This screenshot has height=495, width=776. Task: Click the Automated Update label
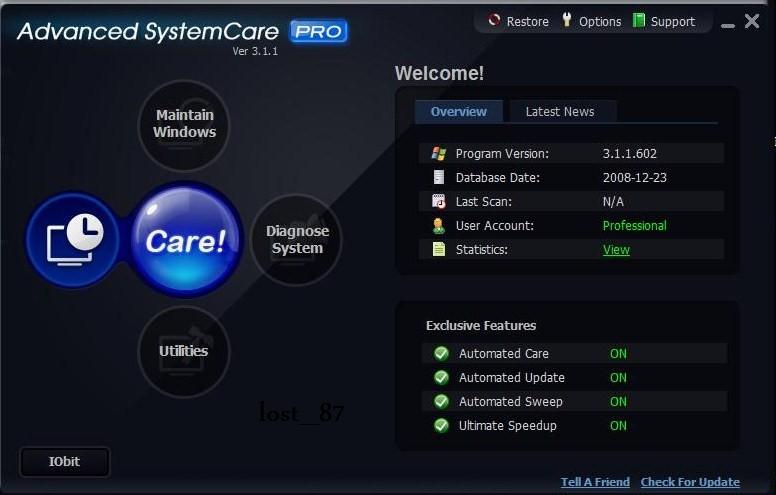coord(512,378)
